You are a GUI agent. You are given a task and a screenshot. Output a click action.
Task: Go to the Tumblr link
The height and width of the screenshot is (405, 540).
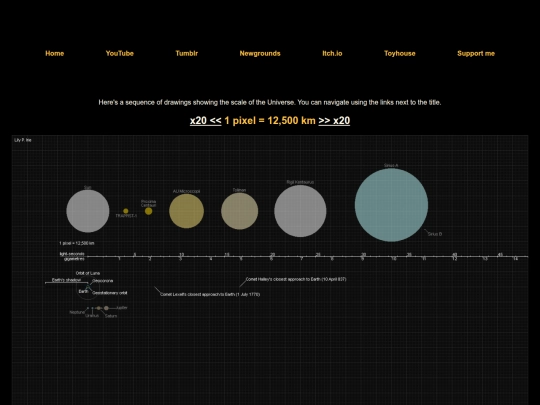[187, 53]
